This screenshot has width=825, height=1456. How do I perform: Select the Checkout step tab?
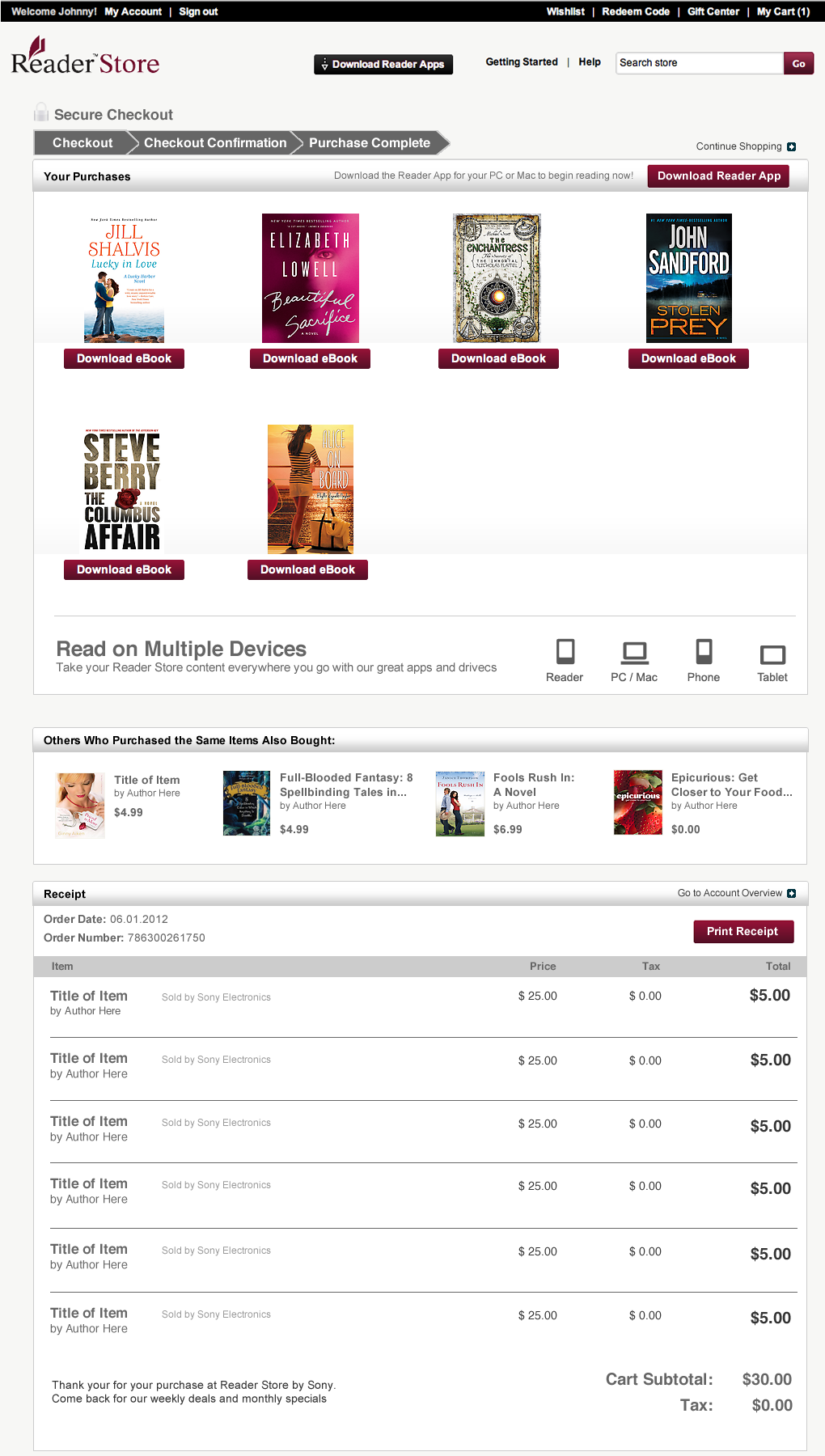pos(82,143)
